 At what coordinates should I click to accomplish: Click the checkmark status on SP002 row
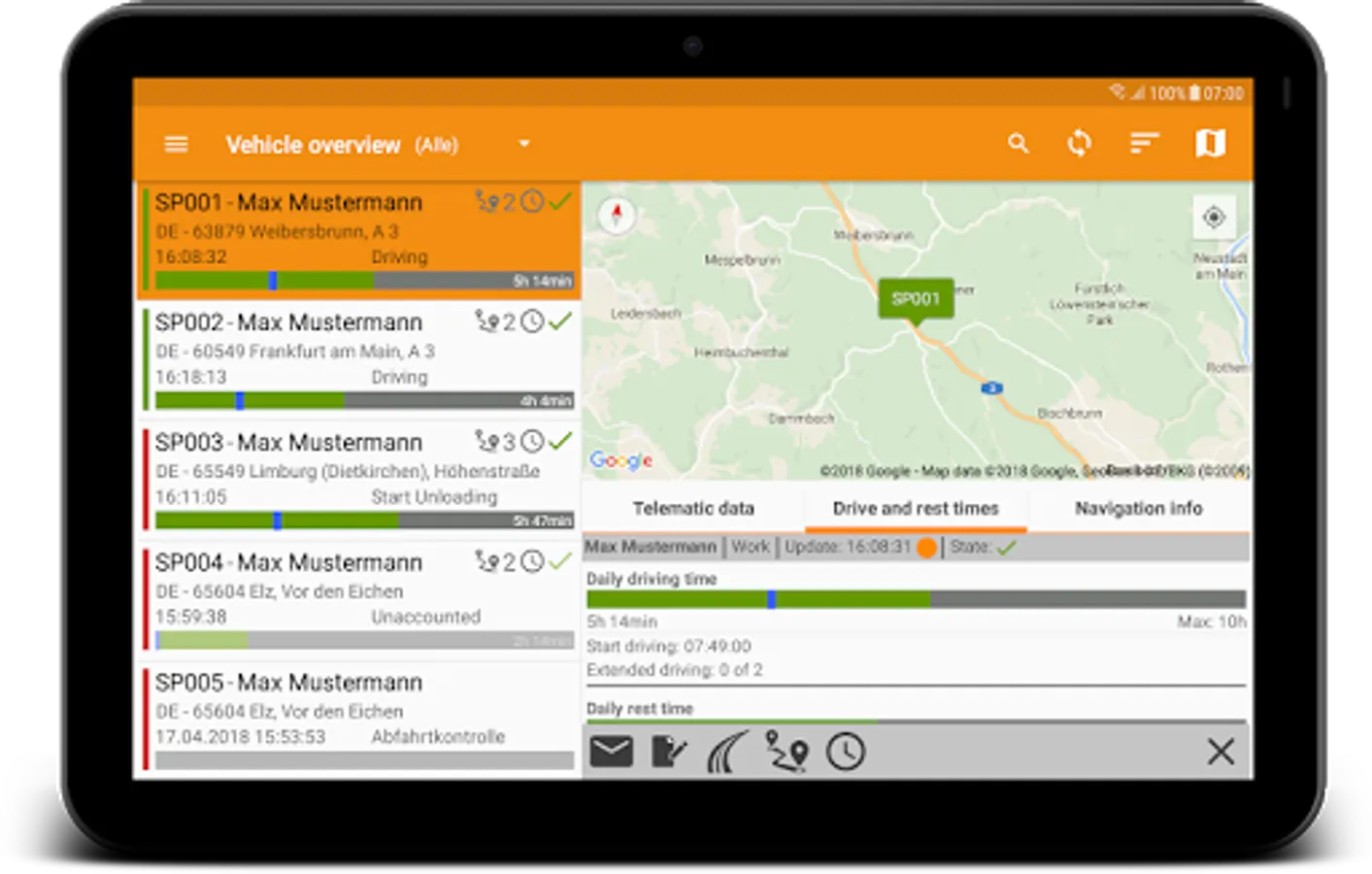click(560, 321)
